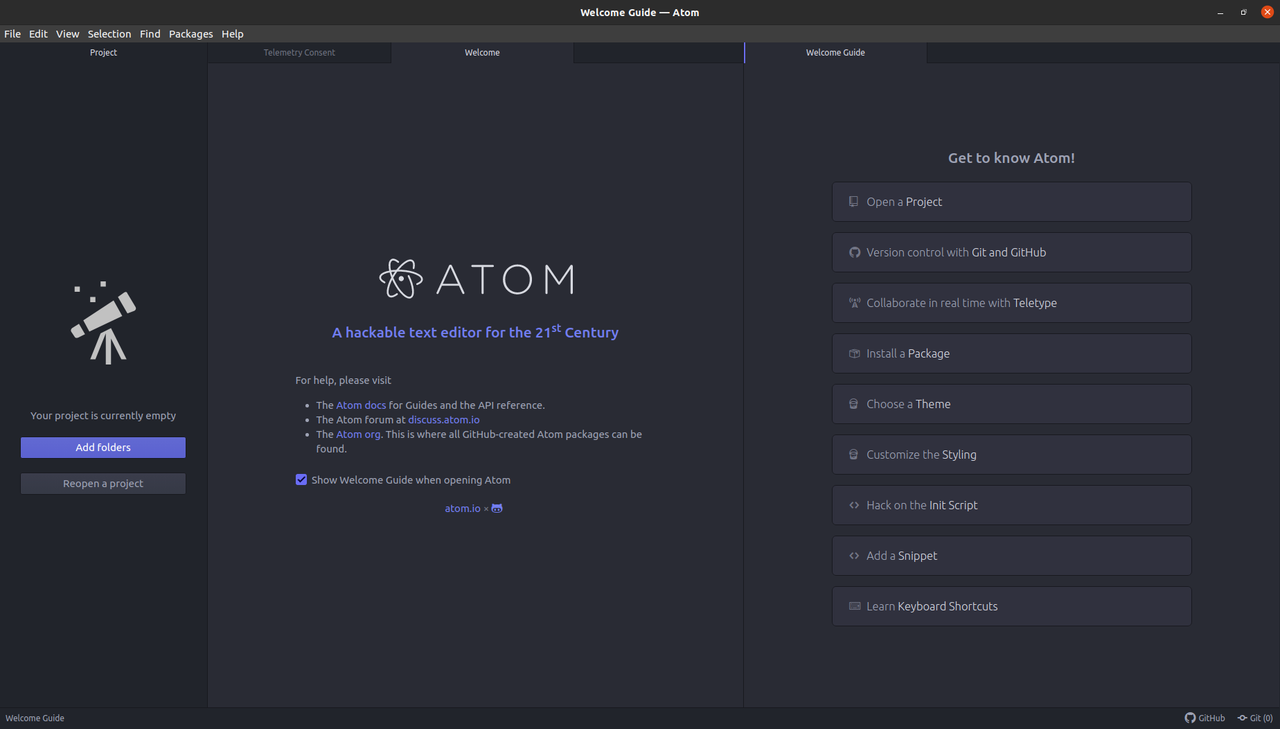Screen dimensions: 1280x729
Task: Open the File menu
Action: [x=12, y=34]
